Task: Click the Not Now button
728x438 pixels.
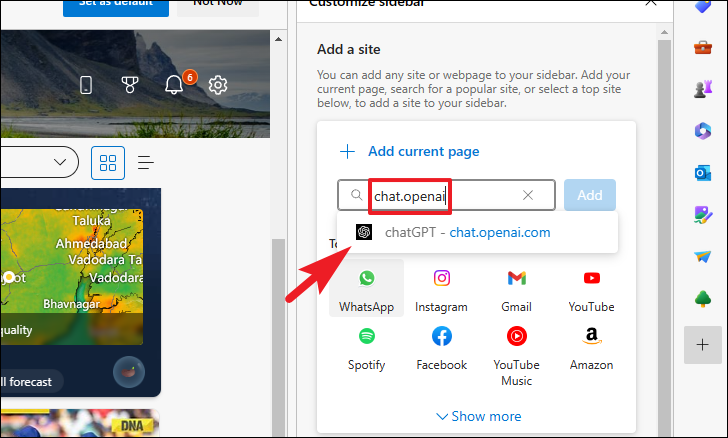Action: coord(218,6)
